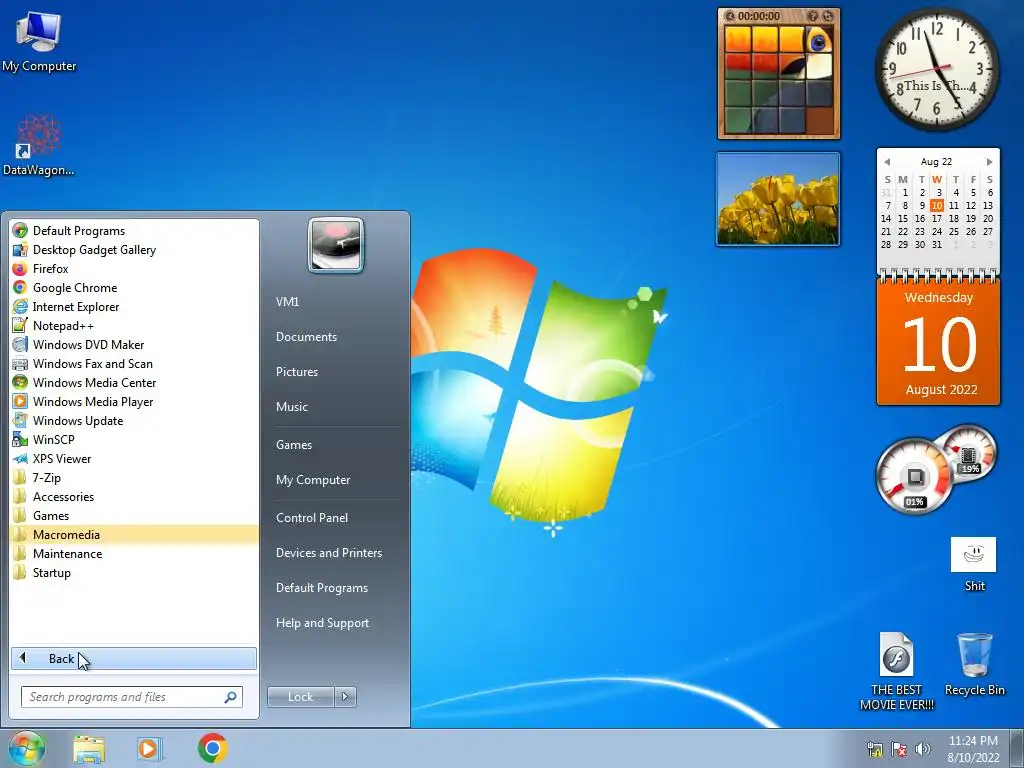
Task: Click the analog clock gadget
Action: (937, 69)
